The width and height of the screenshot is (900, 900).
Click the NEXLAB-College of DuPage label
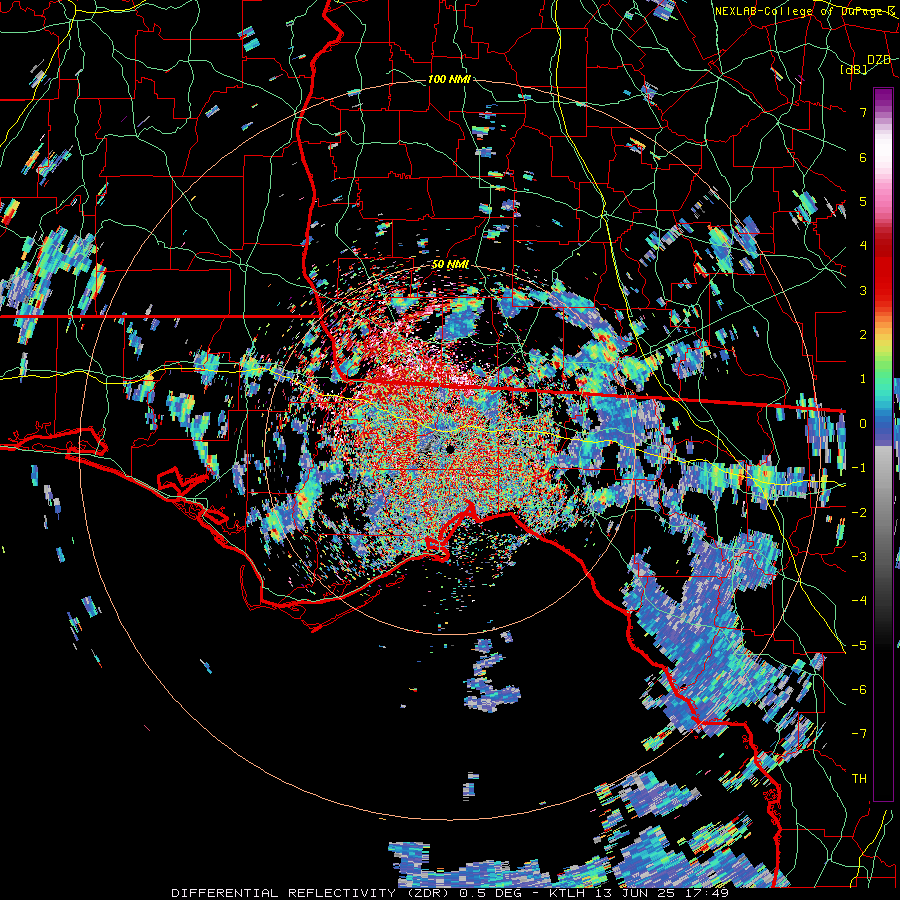(806, 11)
